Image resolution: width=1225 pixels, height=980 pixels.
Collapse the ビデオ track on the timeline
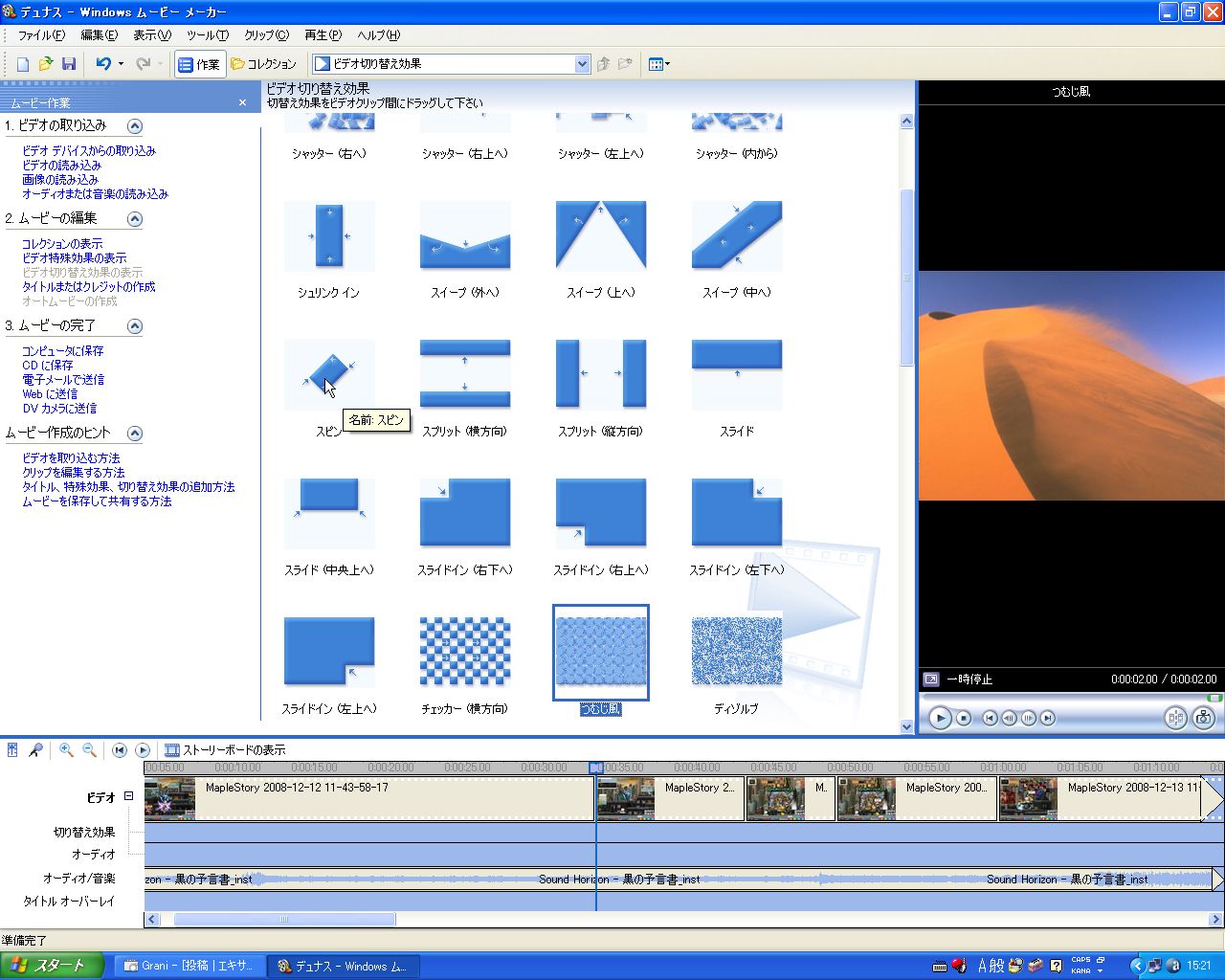128,795
